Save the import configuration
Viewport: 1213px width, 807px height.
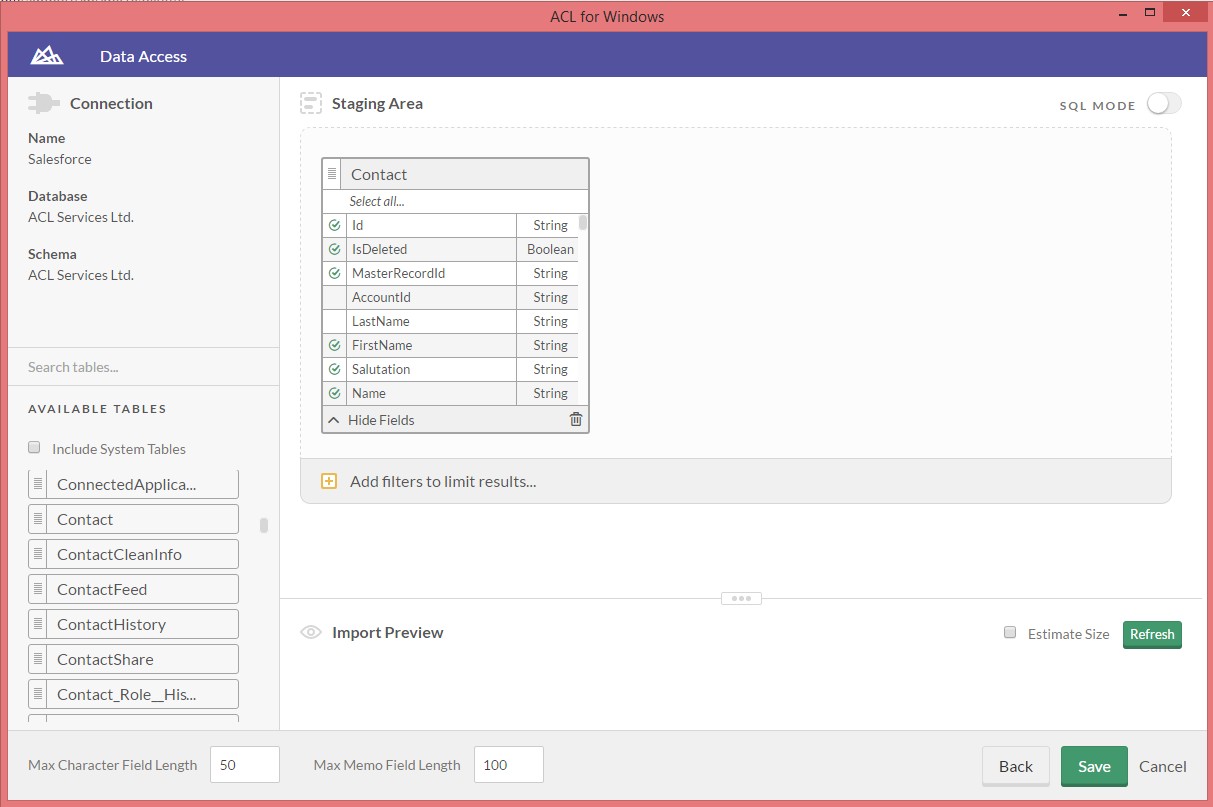click(x=1093, y=766)
